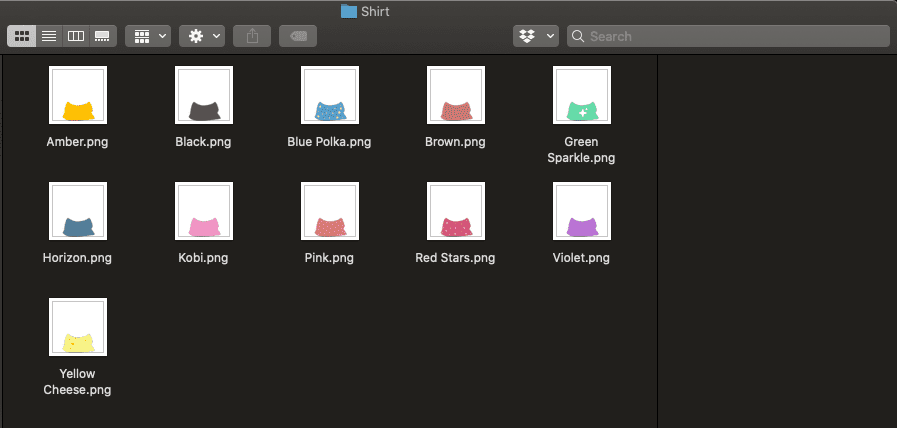Click the Shirt folder icon in title bar
Viewport: 897px width, 428px height.
[349, 11]
